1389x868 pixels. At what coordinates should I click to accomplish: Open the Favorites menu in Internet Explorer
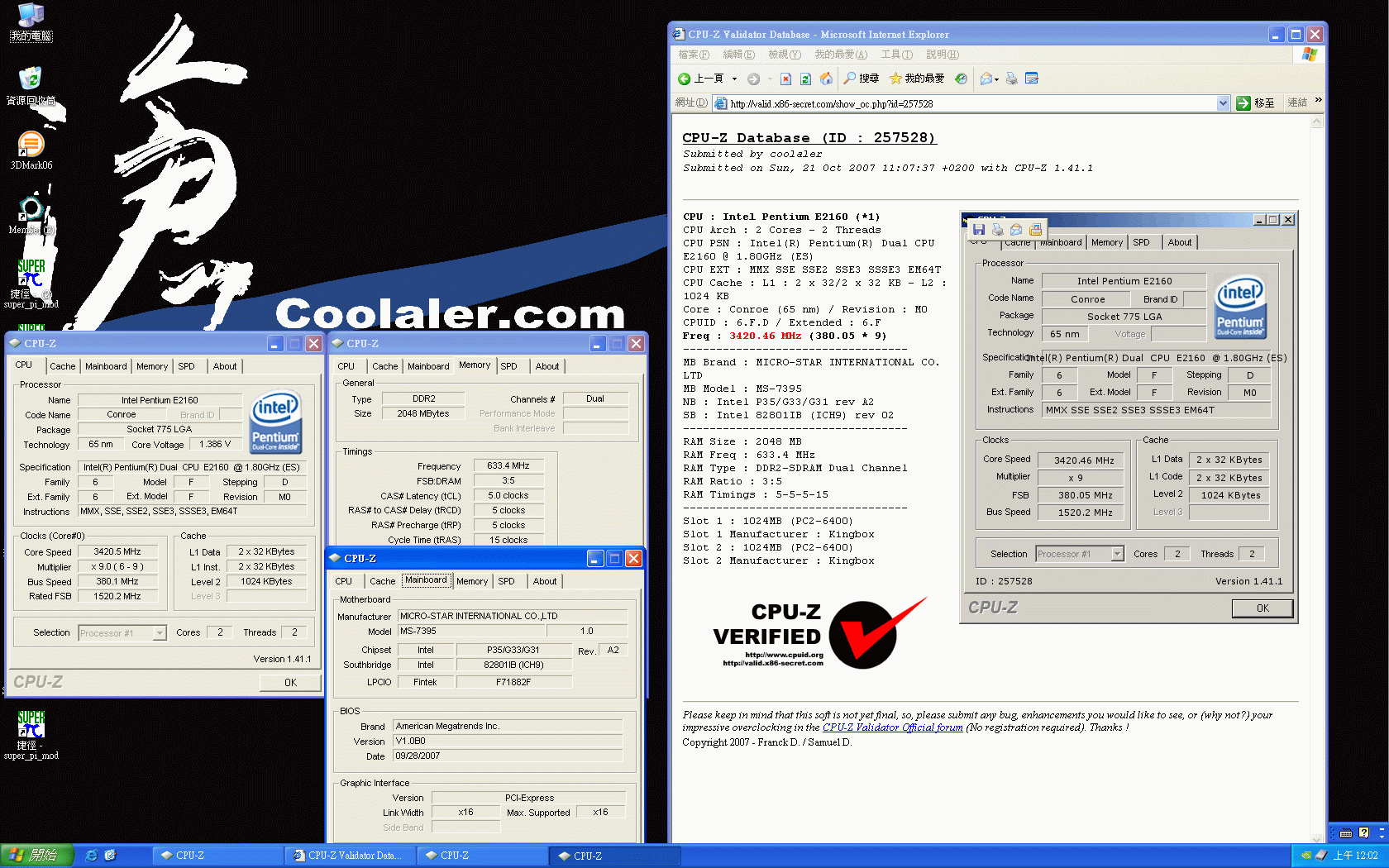pyautogui.click(x=841, y=55)
